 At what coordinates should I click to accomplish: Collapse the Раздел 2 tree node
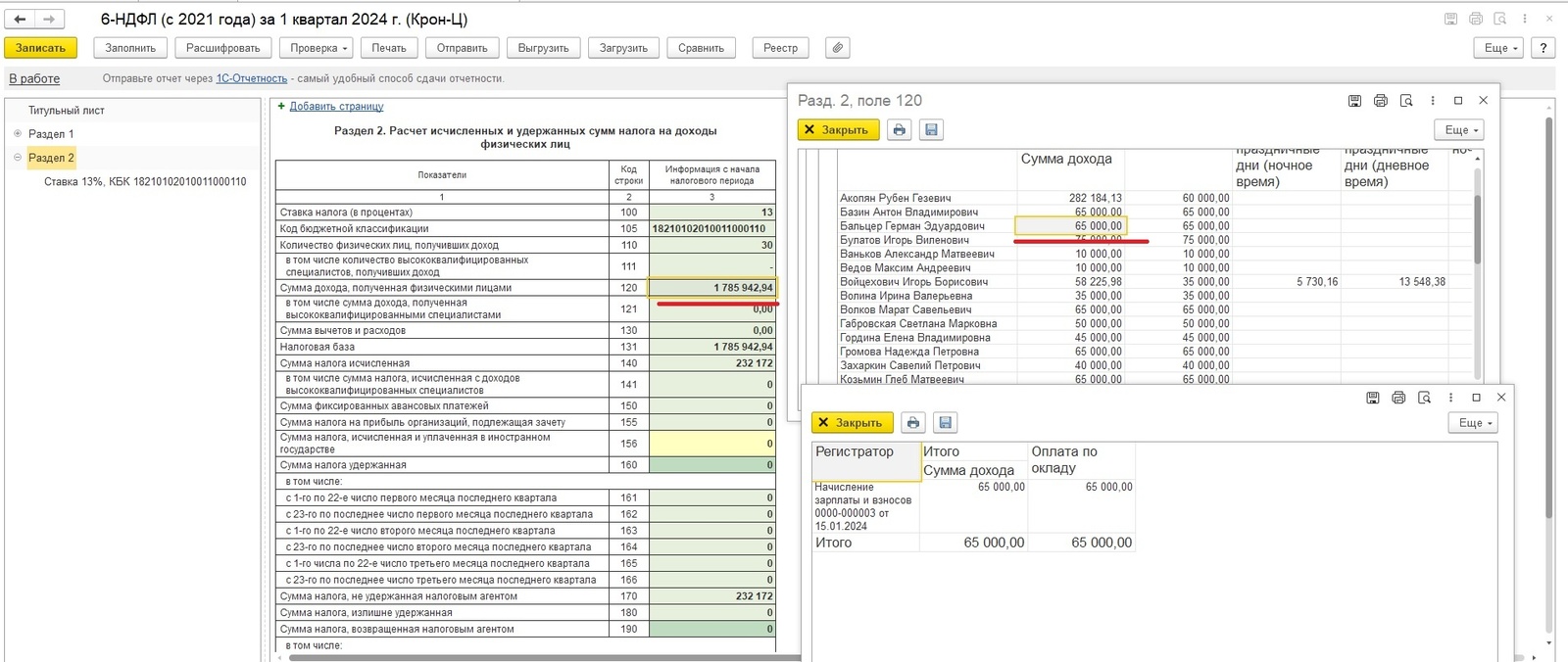(x=18, y=158)
